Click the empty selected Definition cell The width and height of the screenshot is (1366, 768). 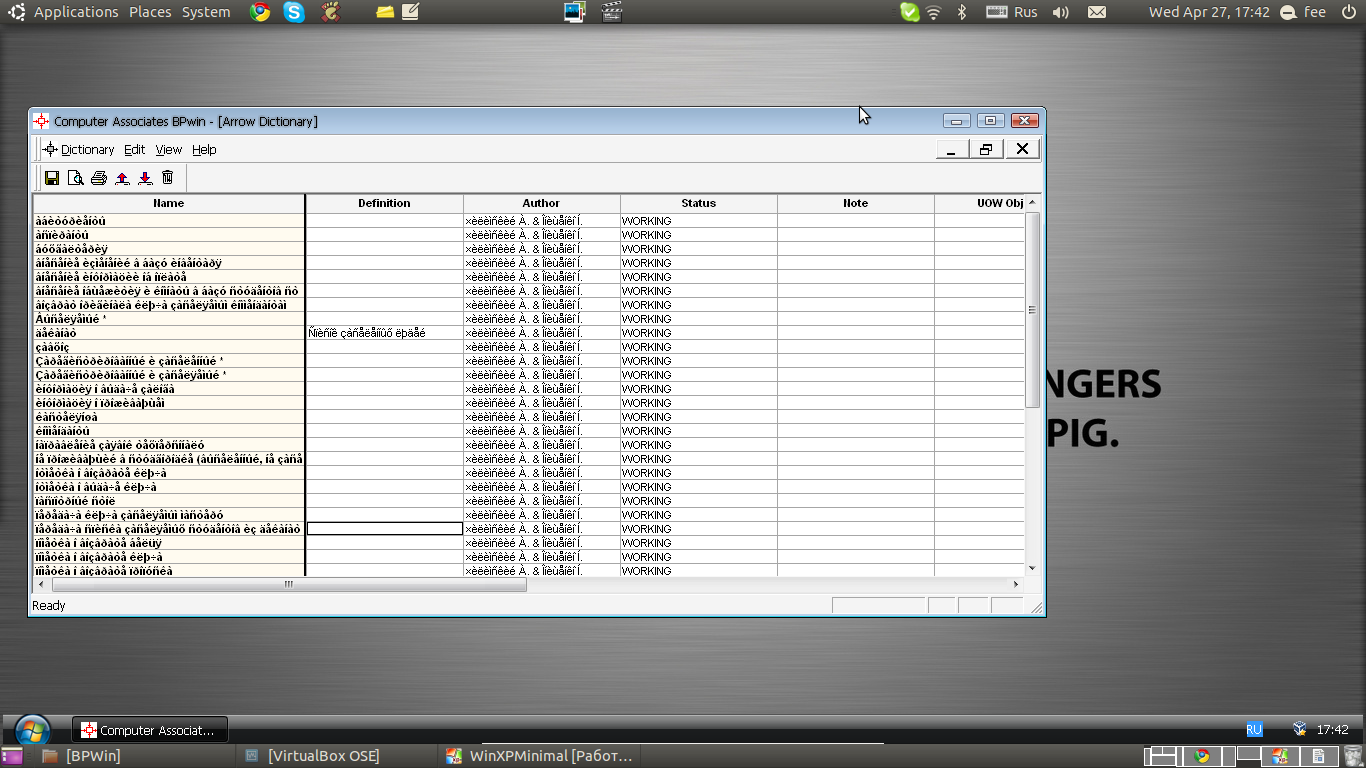coord(384,529)
